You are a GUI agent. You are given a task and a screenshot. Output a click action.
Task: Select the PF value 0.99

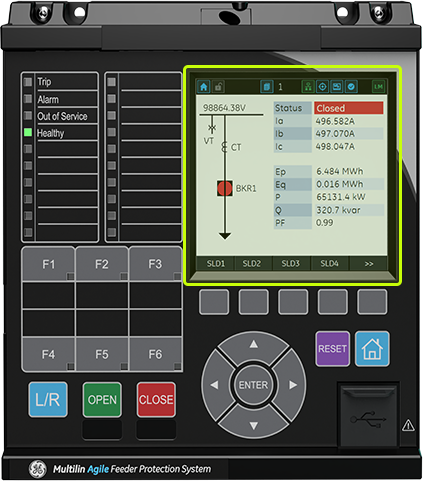pyautogui.click(x=324, y=222)
